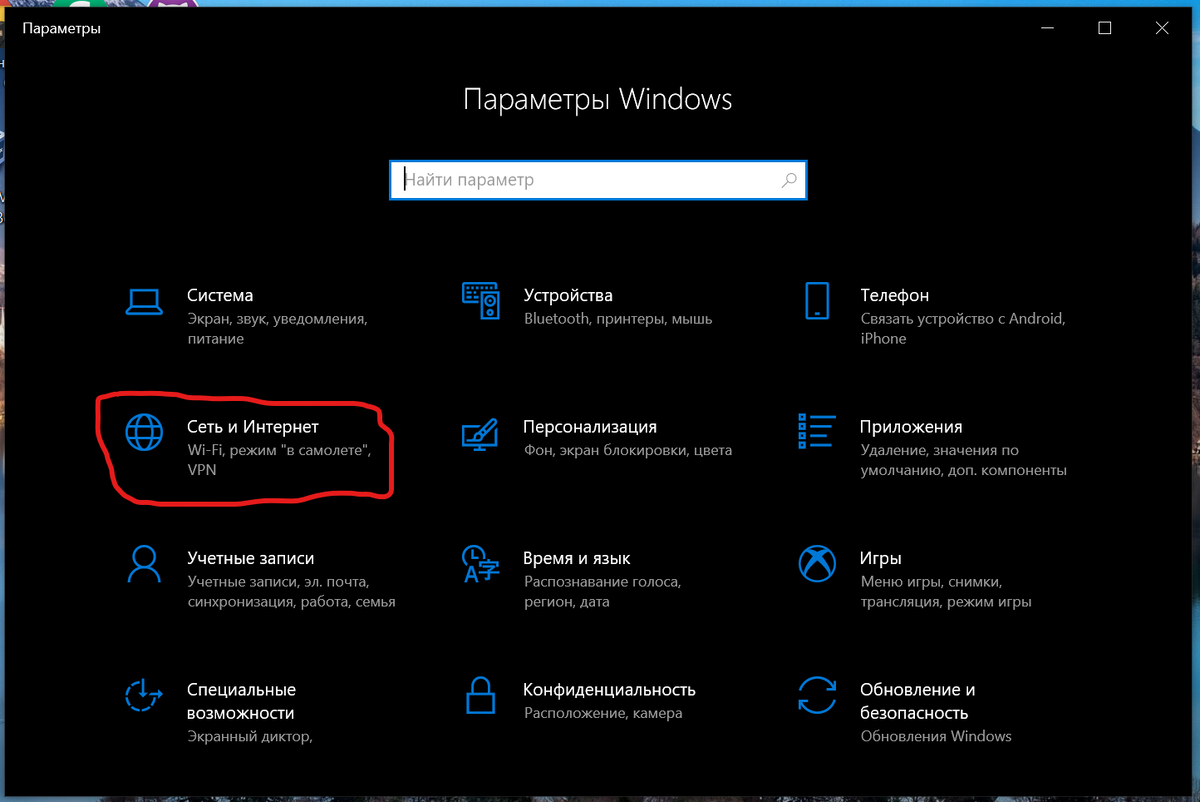The image size is (1200, 802).
Task: Click the text Связать устройство с Android, iPhone
Action: pyautogui.click(x=963, y=329)
